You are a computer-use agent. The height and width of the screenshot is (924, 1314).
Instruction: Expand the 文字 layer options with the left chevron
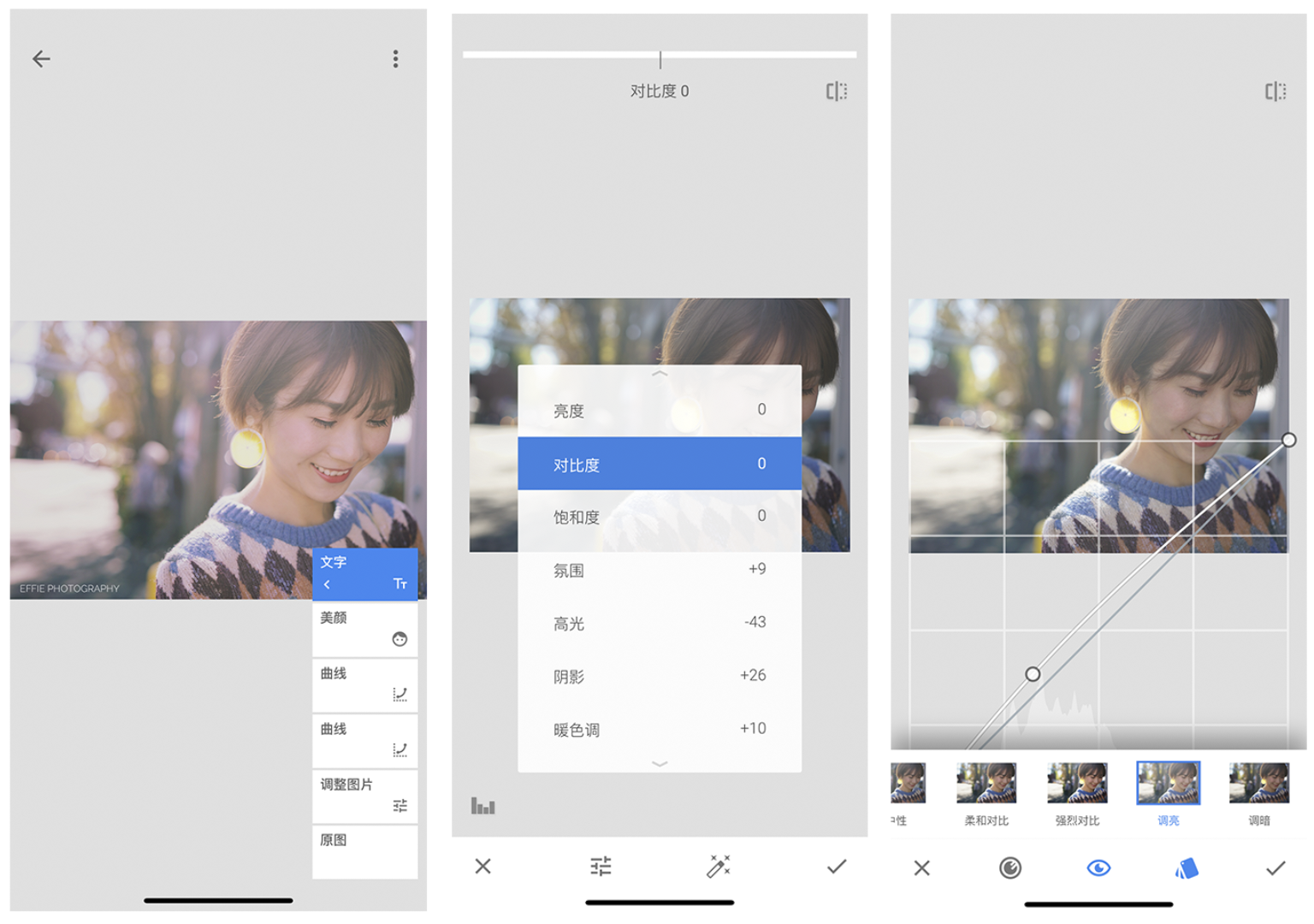[327, 584]
